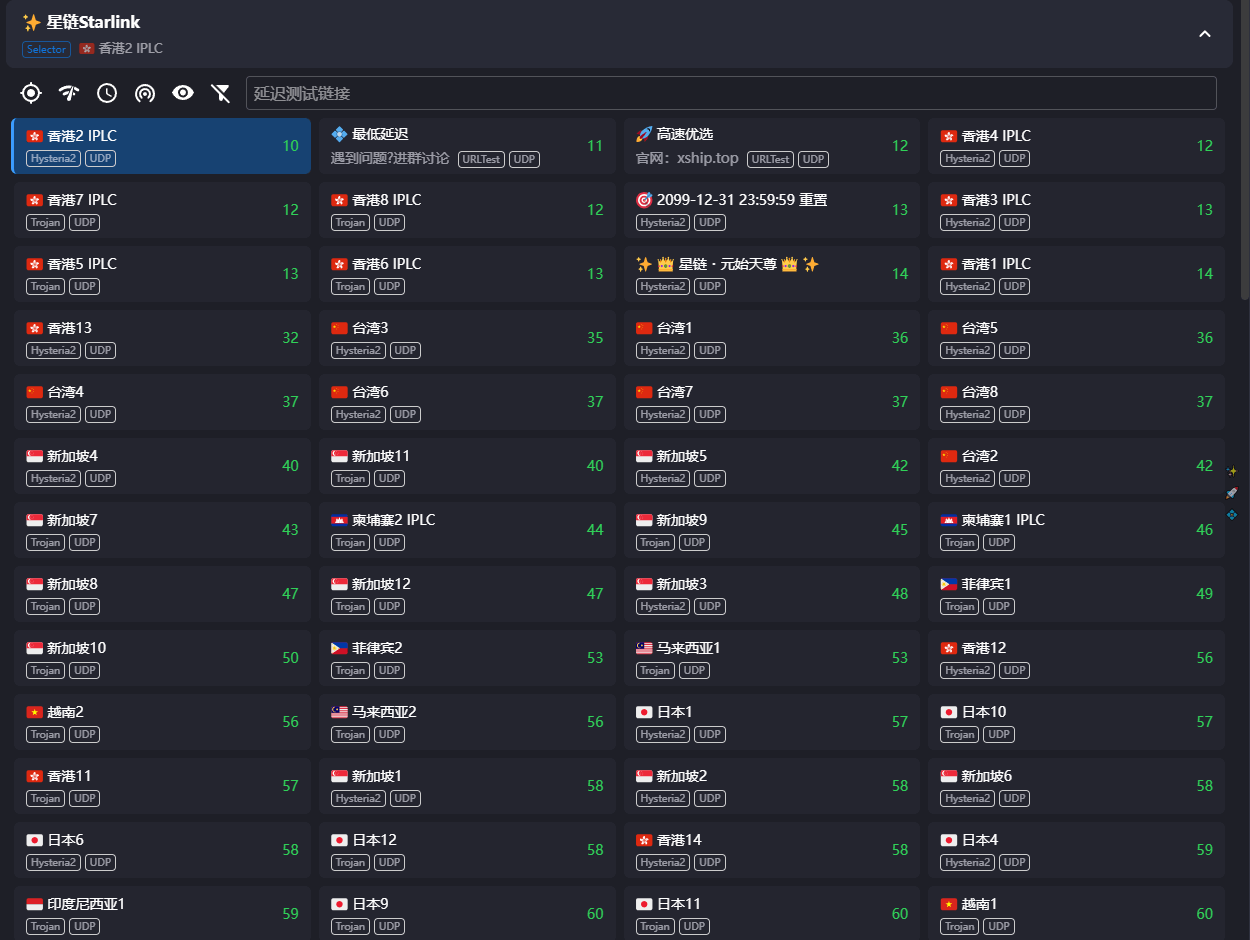Retest latency value 50 on 新加坡10
Image resolution: width=1250 pixels, height=940 pixels.
(290, 658)
